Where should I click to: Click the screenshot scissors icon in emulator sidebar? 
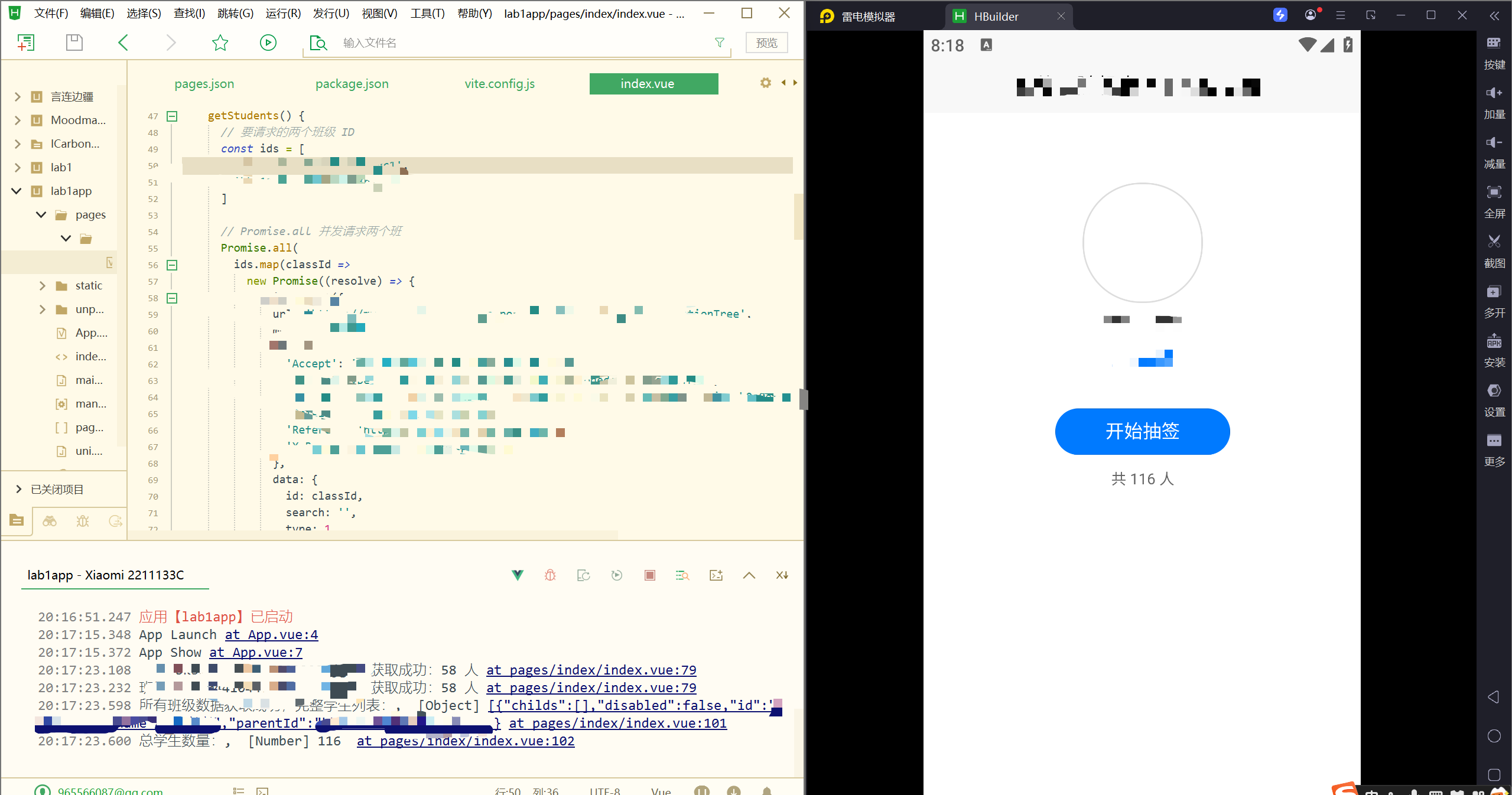[x=1494, y=242]
